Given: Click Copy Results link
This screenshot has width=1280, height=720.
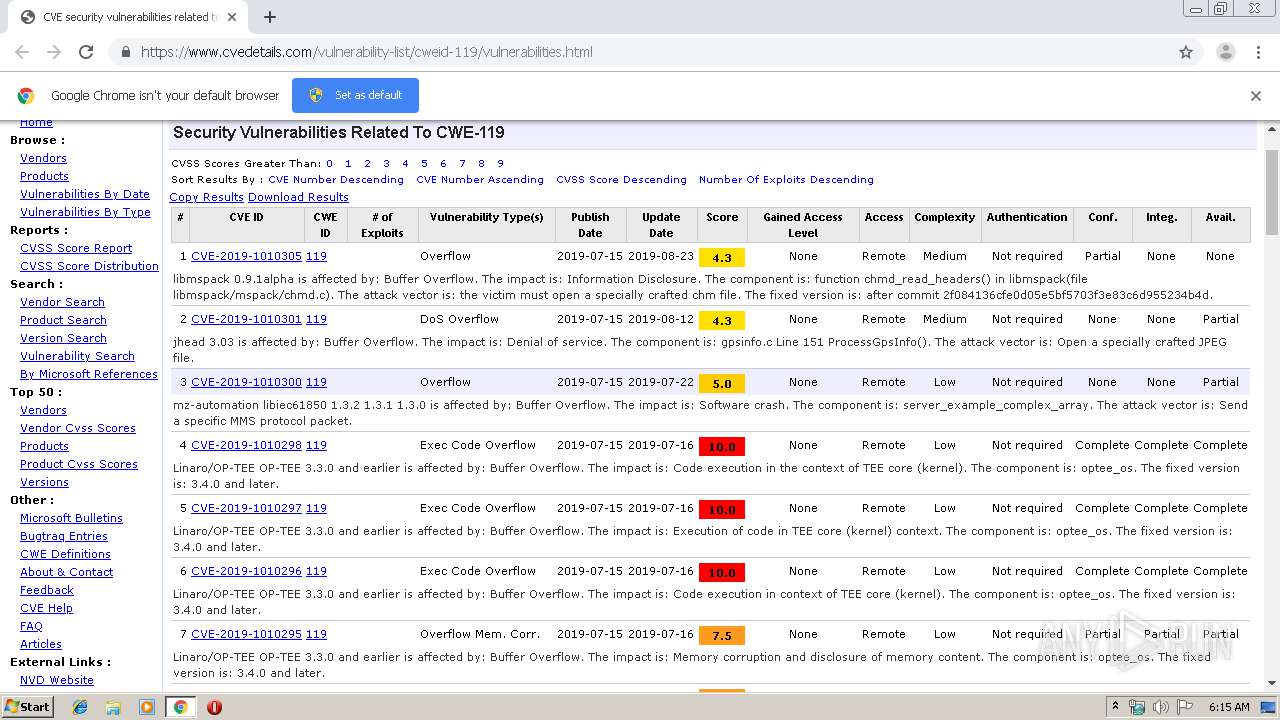Looking at the screenshot, I should pos(207,197).
